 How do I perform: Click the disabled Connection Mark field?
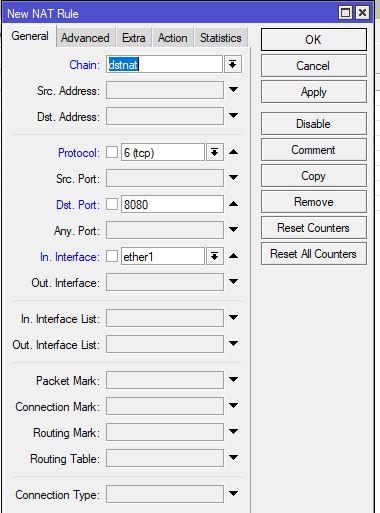click(165, 406)
